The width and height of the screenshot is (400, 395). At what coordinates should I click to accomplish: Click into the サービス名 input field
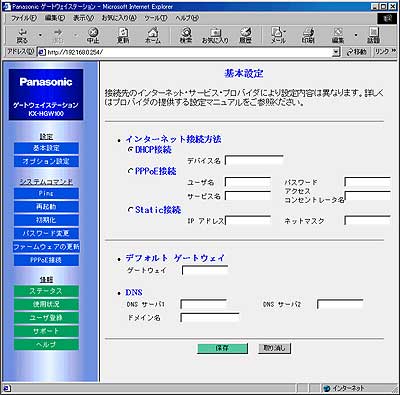pyautogui.click(x=248, y=196)
